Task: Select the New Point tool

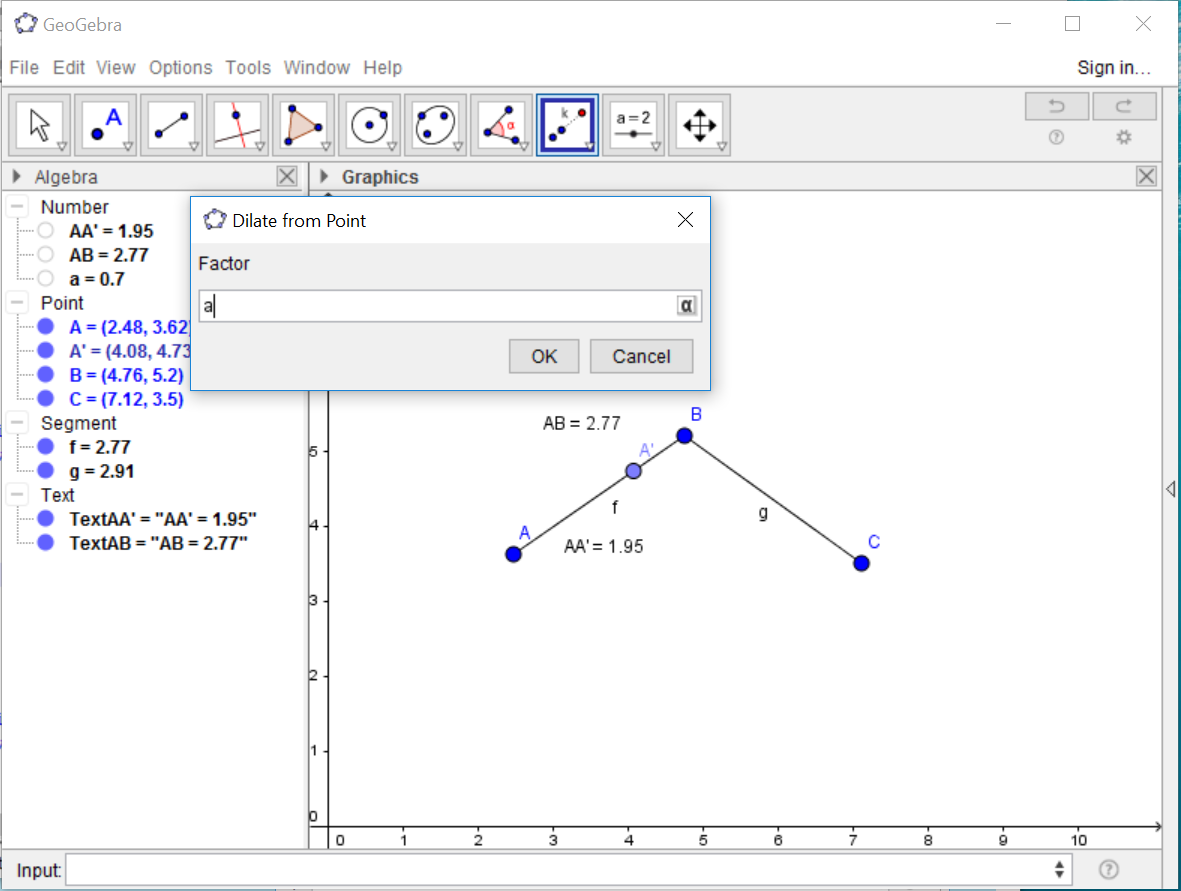Action: (x=106, y=125)
